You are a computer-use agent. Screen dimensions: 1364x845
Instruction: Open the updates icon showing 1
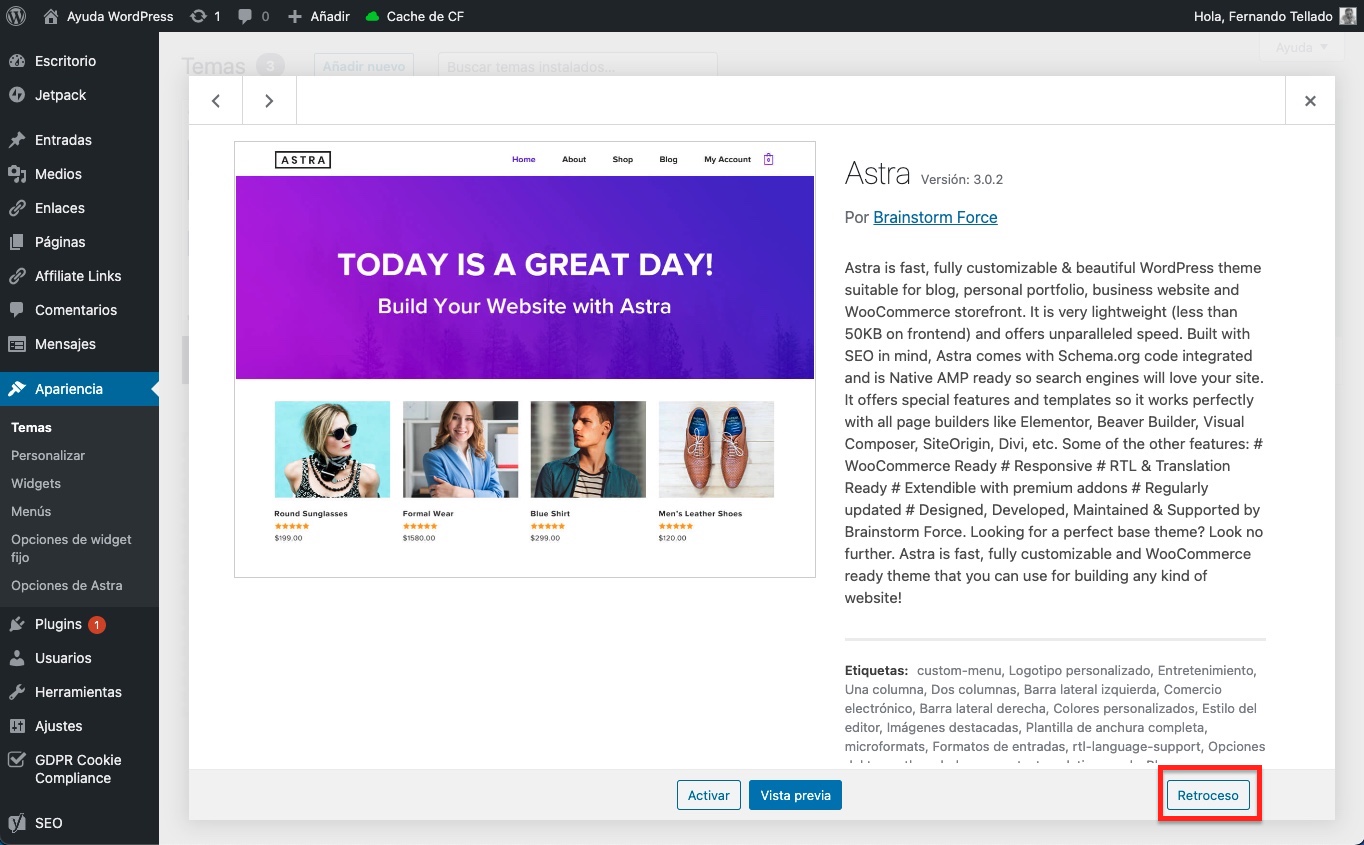click(198, 16)
